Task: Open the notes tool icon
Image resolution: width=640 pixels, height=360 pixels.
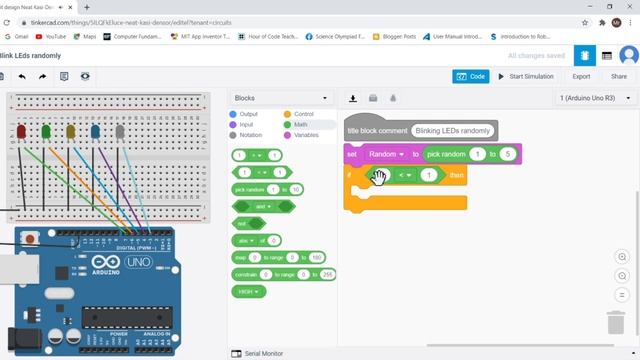Action: 64,76
